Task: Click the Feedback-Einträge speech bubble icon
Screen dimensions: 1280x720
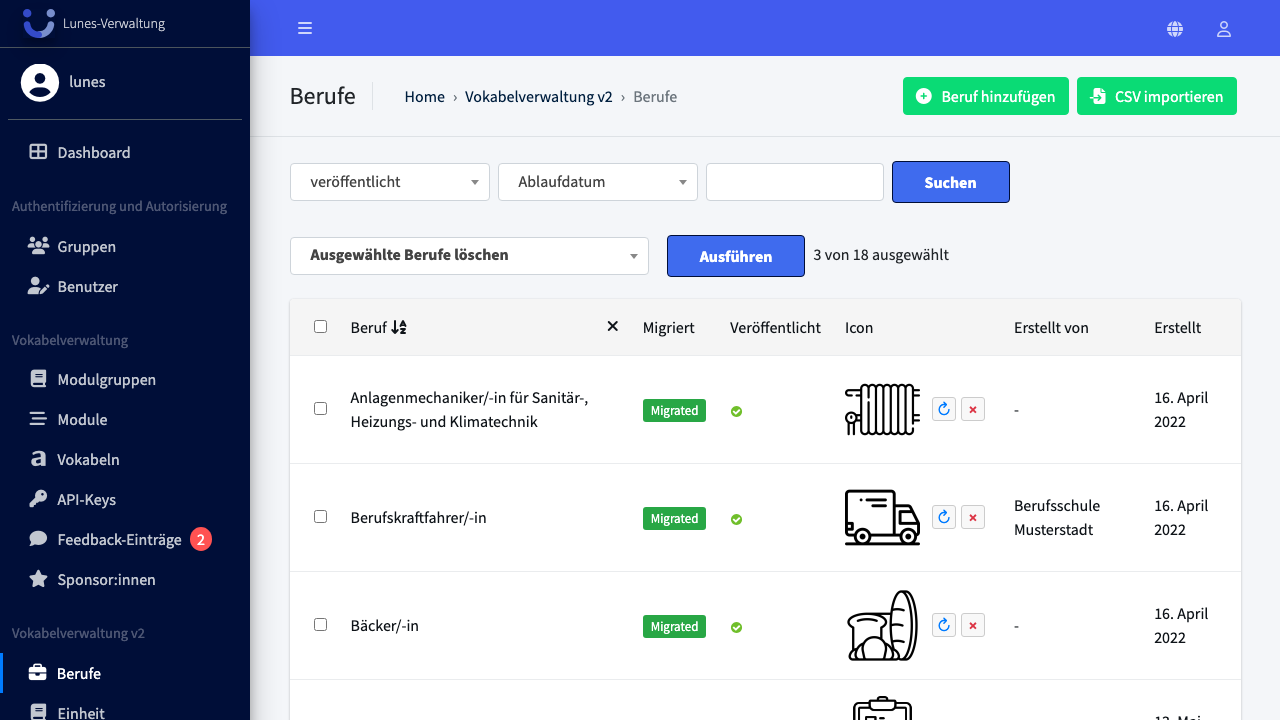Action: [38, 539]
